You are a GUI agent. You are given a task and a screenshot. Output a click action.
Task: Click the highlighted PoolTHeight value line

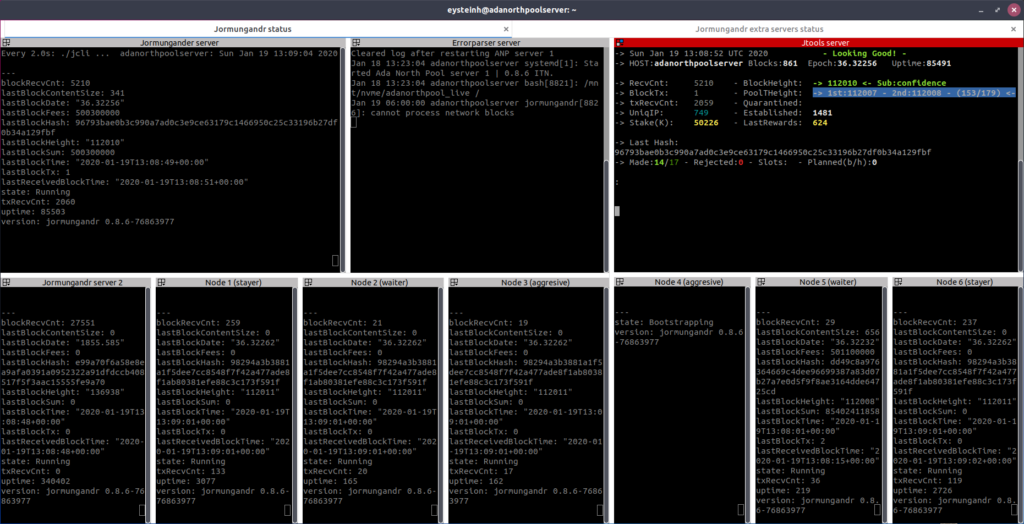pyautogui.click(x=914, y=93)
